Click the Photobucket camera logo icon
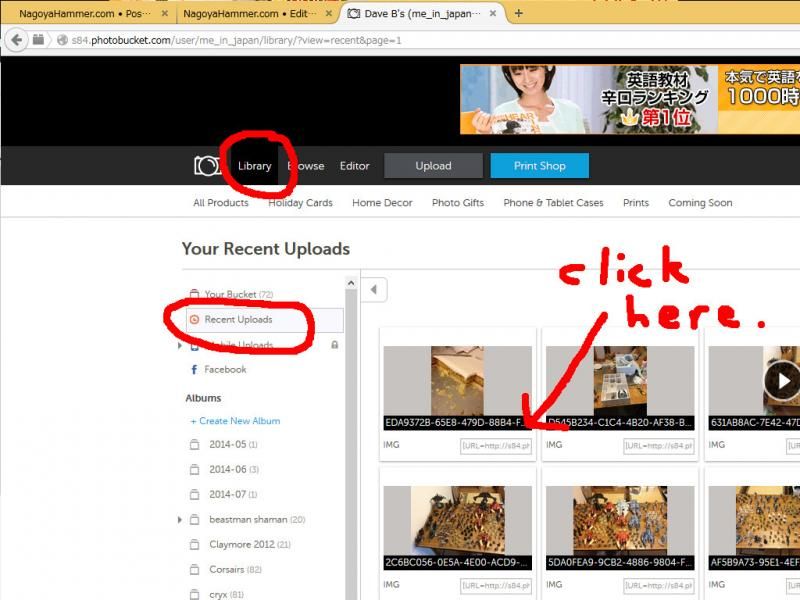The width and height of the screenshot is (800, 600). (x=207, y=166)
